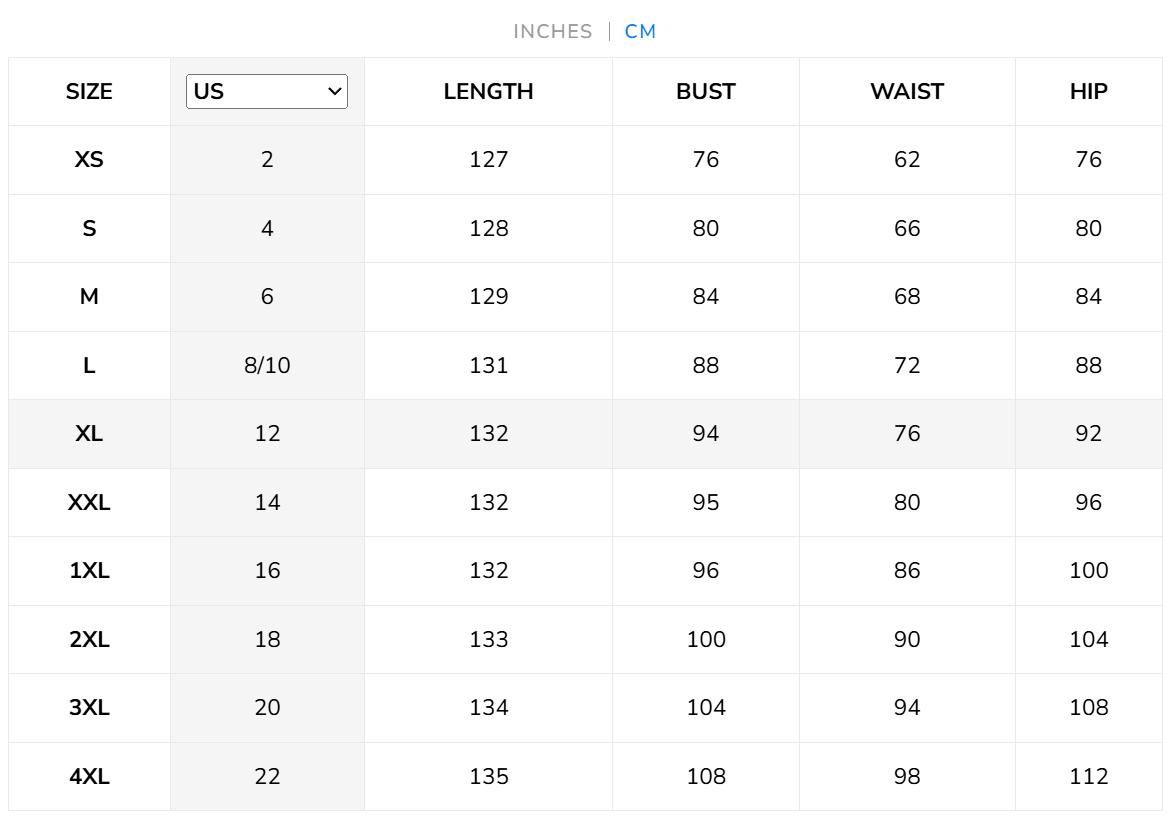This screenshot has width=1167, height=816.
Task: Select the XS size row label
Action: coord(89,160)
